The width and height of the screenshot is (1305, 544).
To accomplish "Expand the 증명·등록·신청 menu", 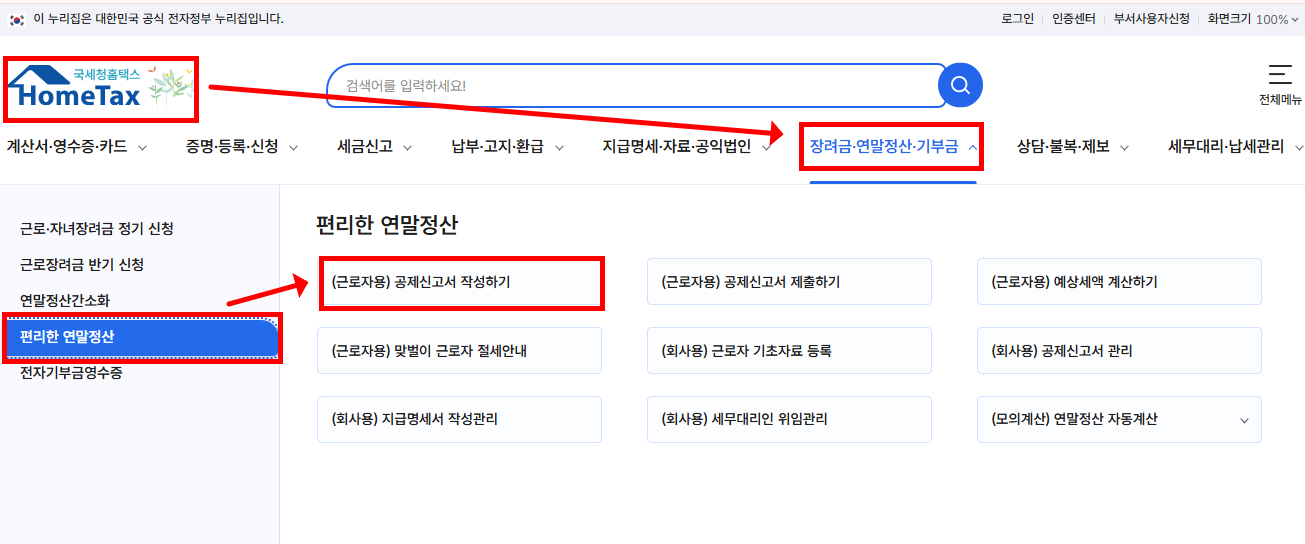I will 242,147.
